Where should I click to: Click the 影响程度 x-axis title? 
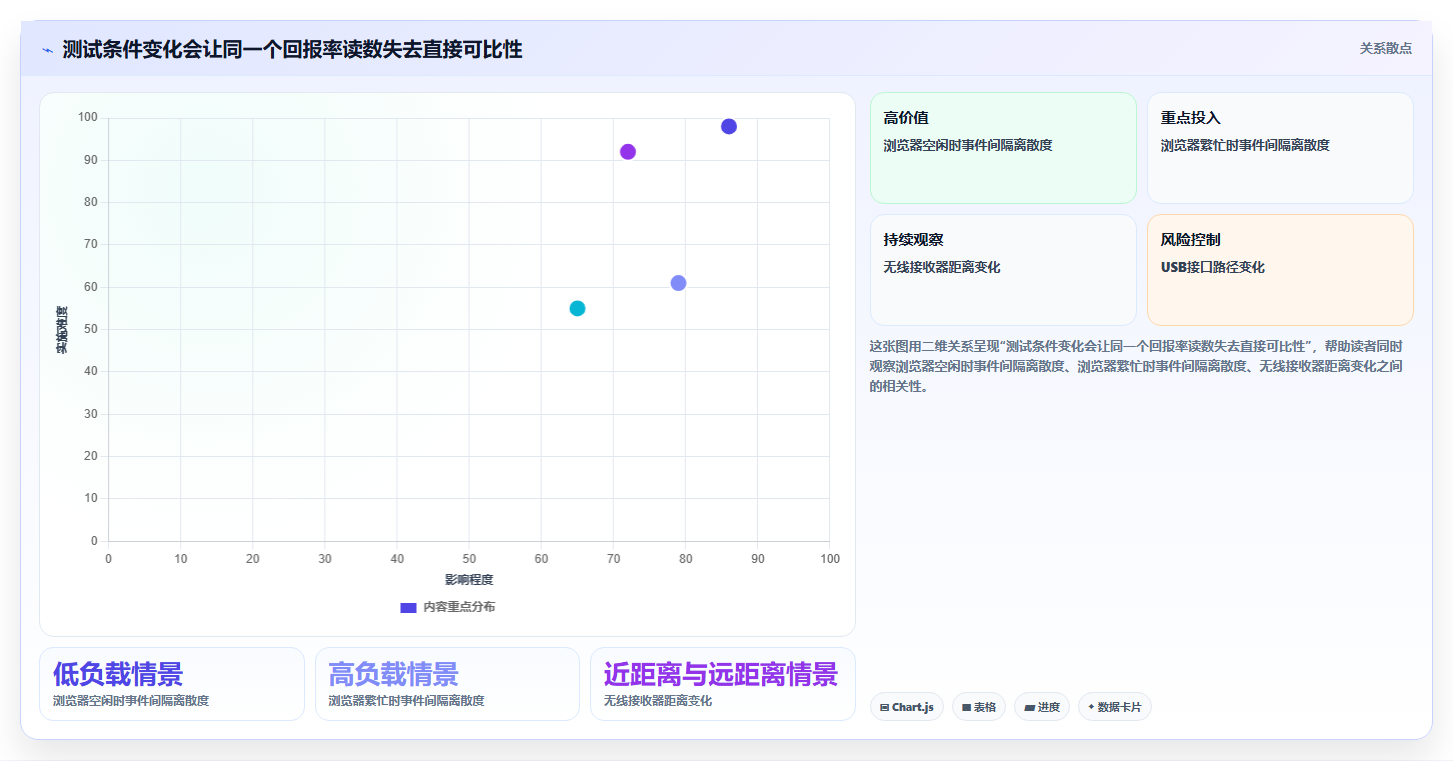(469, 579)
